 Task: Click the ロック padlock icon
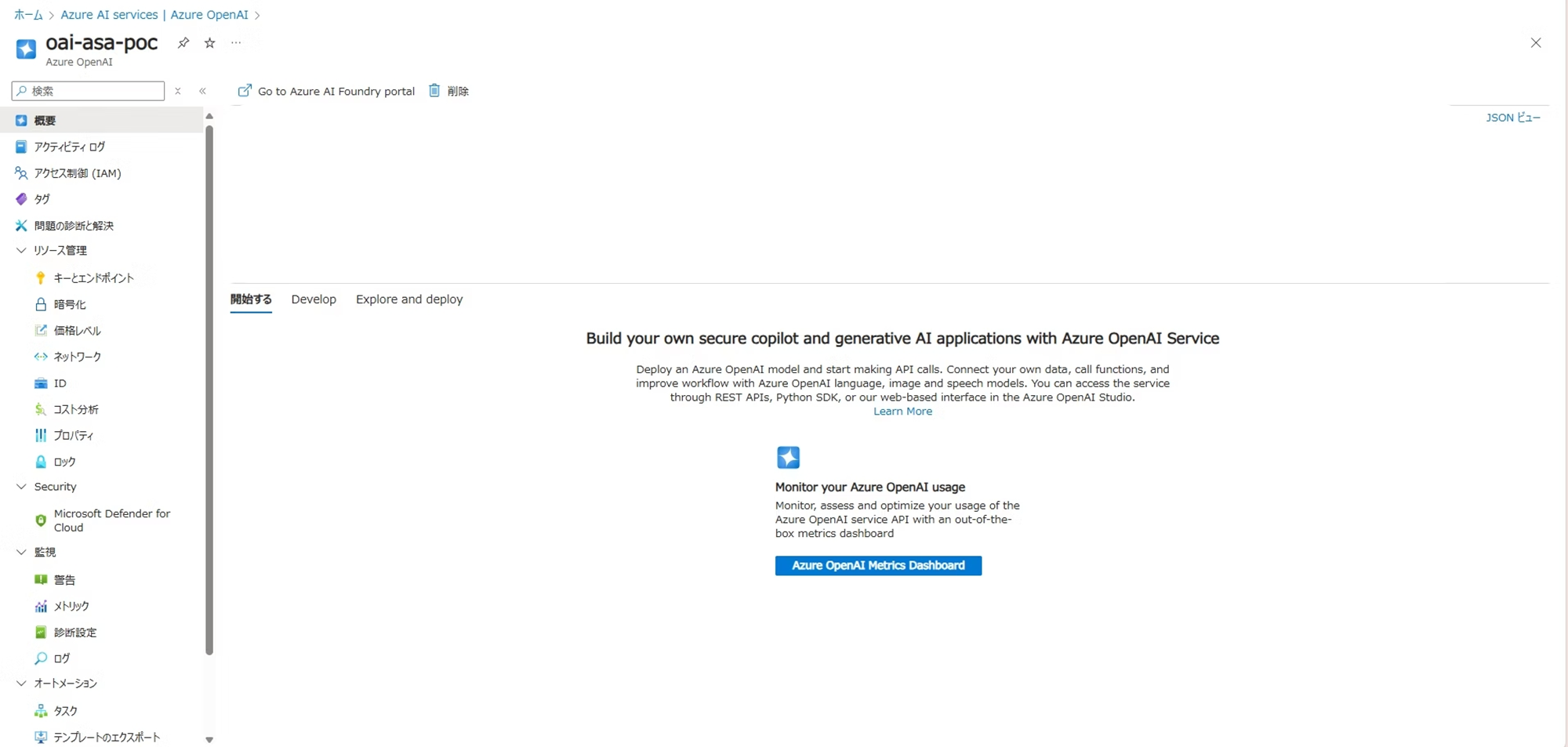pos(41,462)
